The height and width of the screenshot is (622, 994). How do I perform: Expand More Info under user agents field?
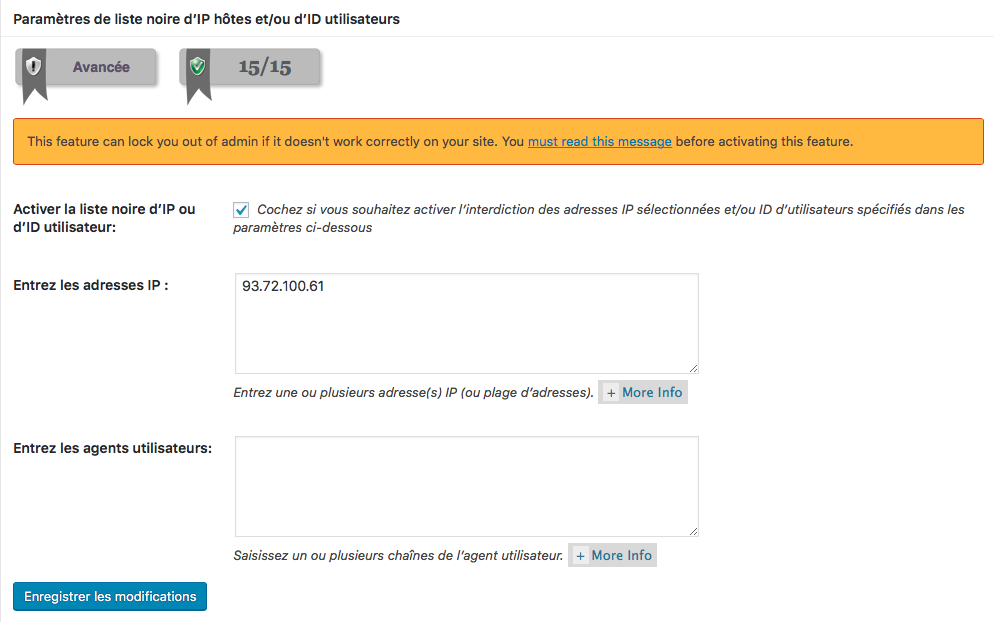612,555
